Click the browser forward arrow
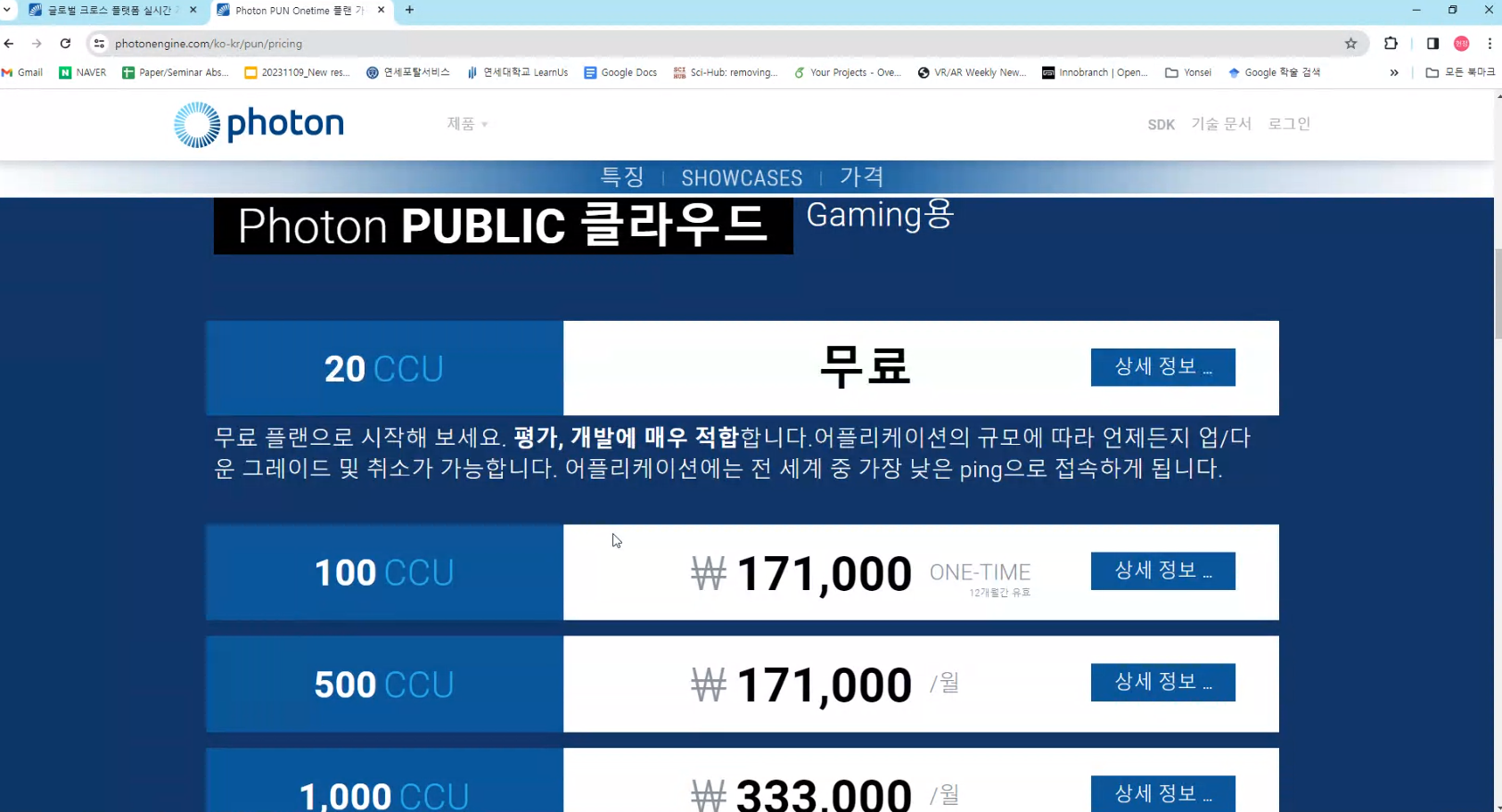 click(x=37, y=43)
